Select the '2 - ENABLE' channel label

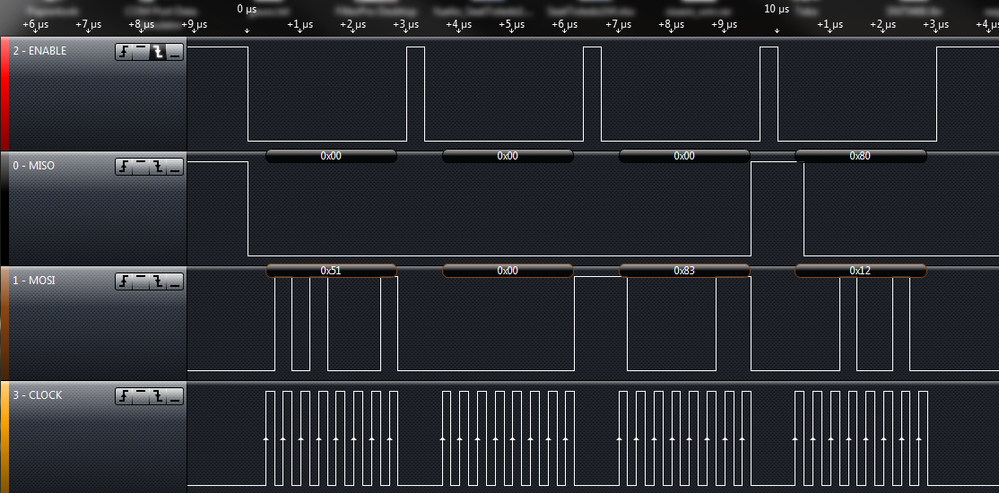click(40, 51)
